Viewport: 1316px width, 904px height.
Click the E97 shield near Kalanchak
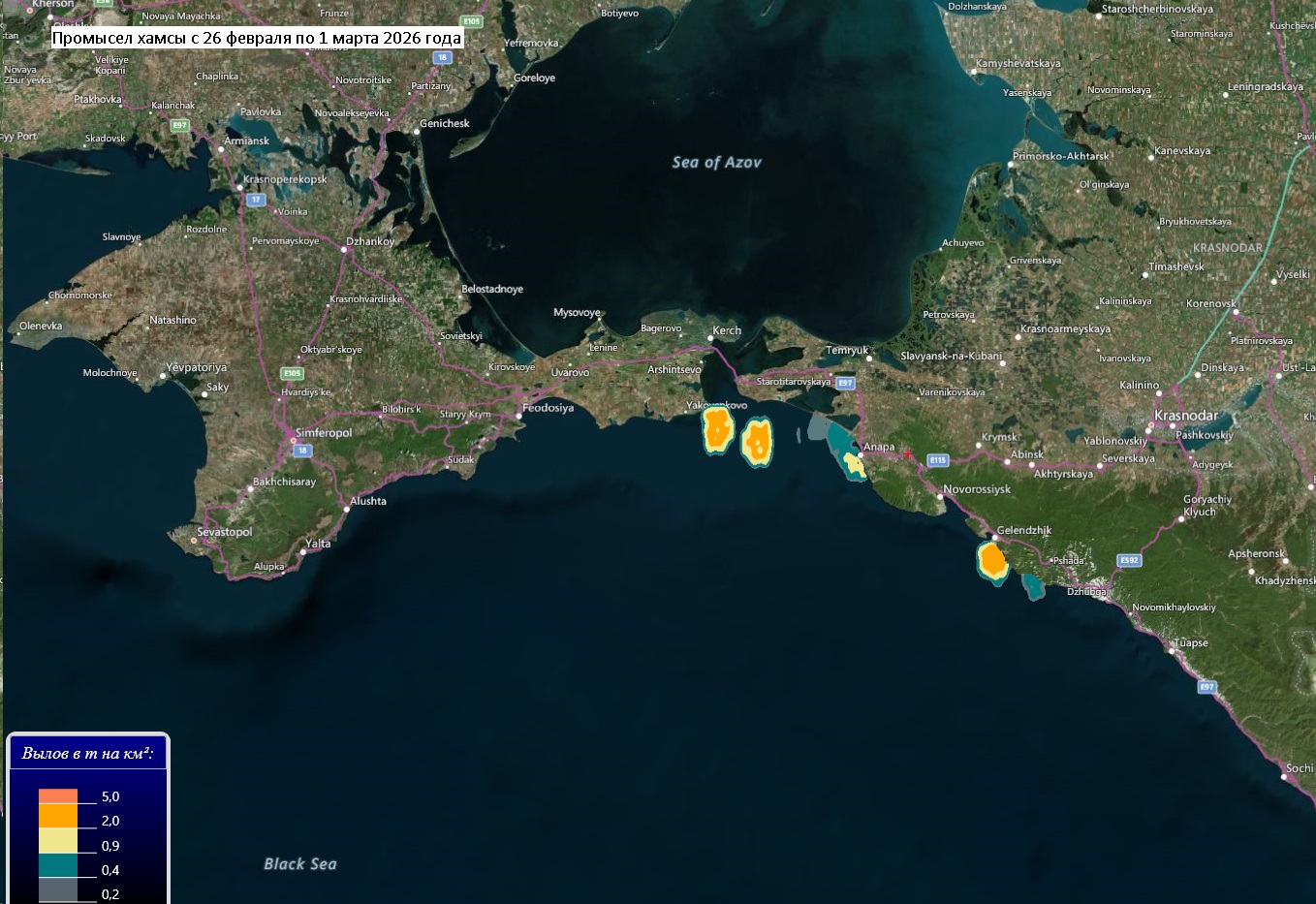click(179, 125)
